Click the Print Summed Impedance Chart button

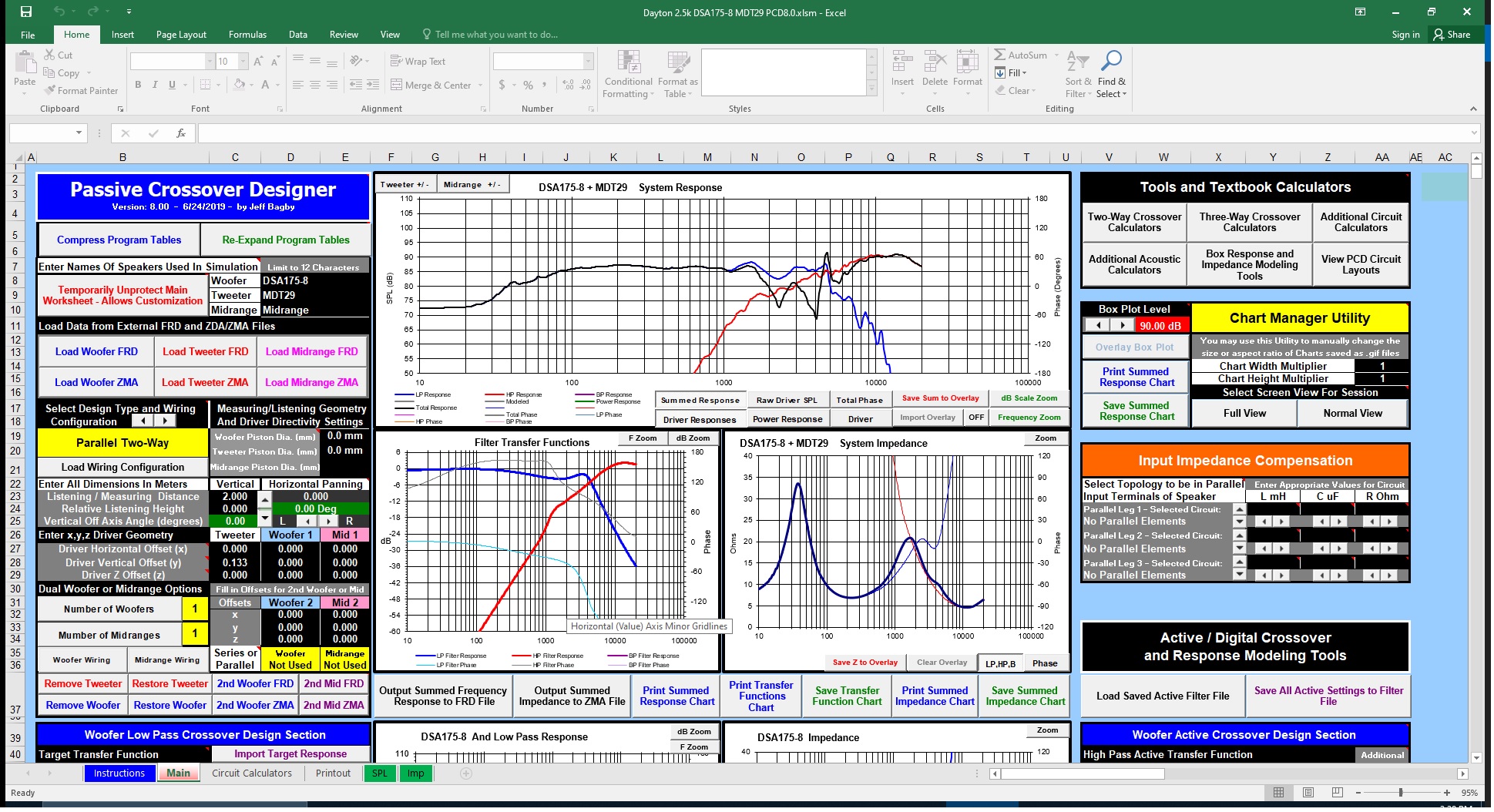point(935,696)
